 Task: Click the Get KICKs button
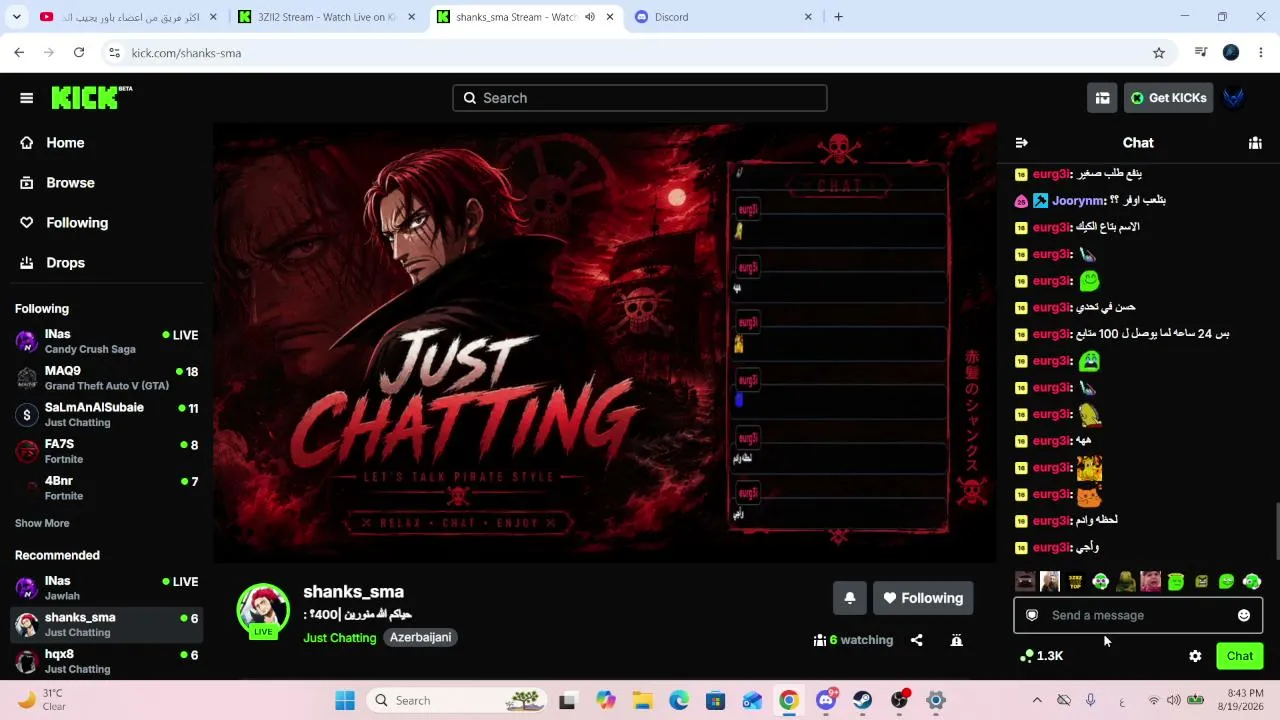click(1168, 98)
